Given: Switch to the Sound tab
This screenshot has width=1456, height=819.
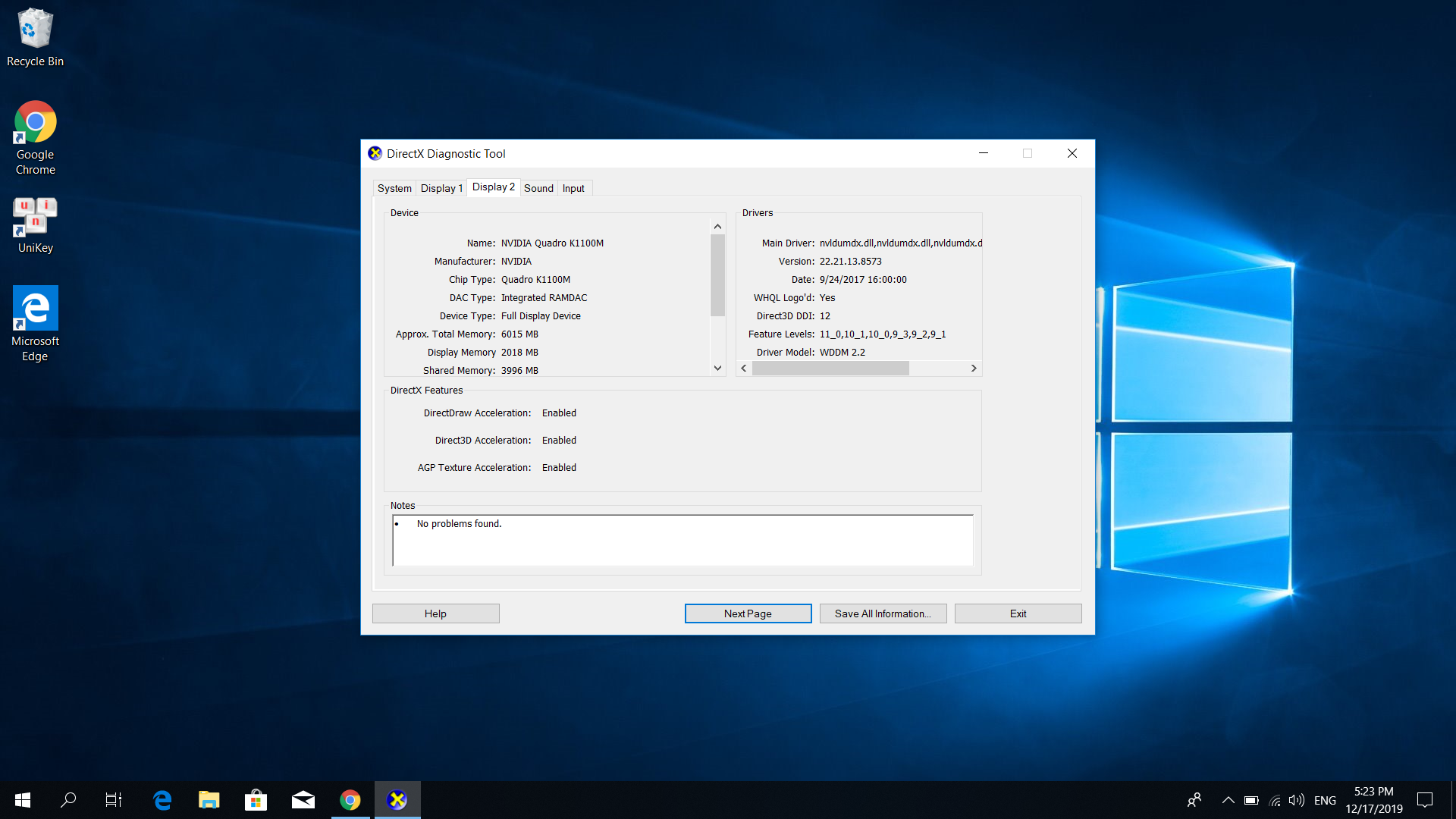Looking at the screenshot, I should [x=538, y=188].
